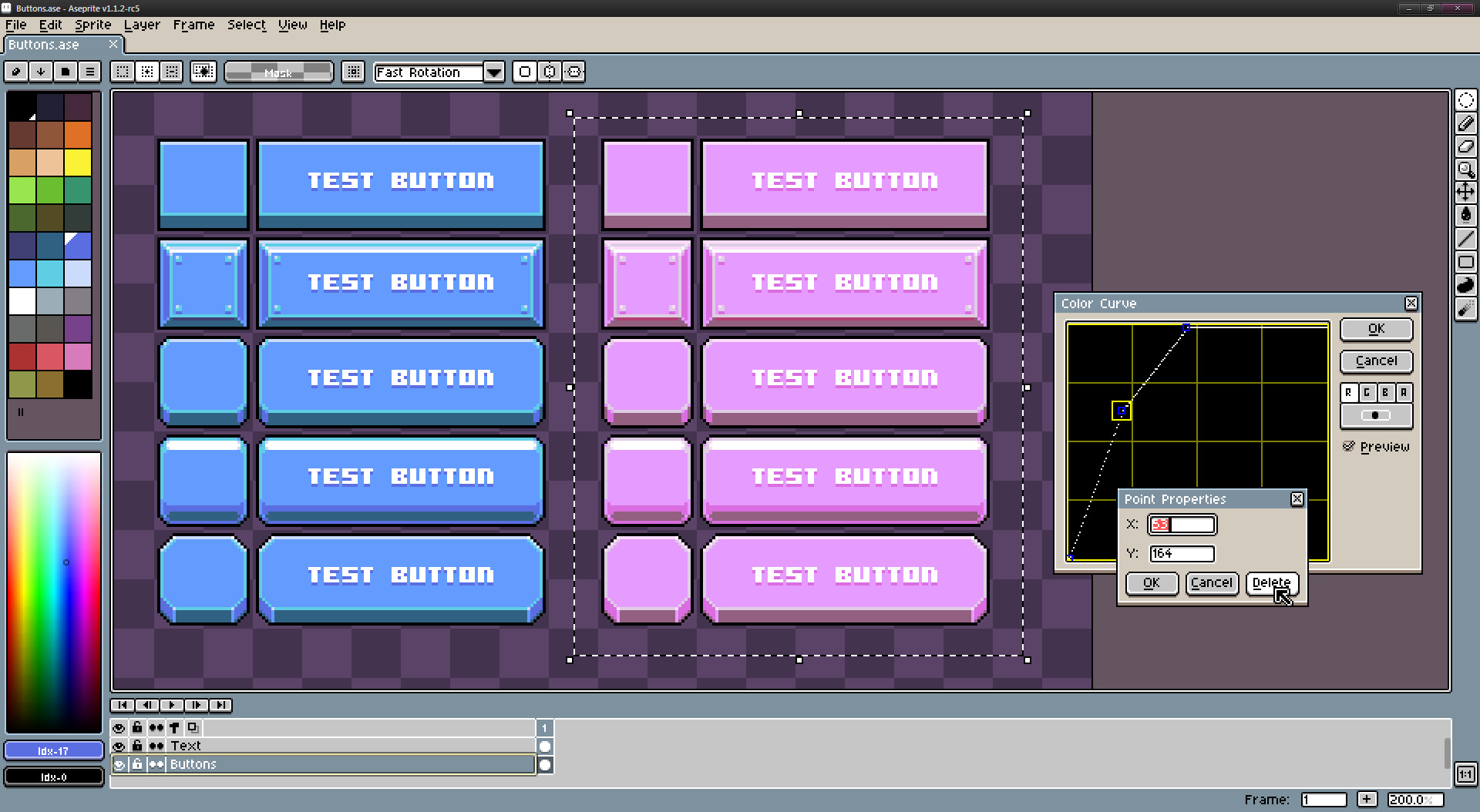Viewport: 1480px width, 812px height.
Task: Choose the Paint Bucket tool
Action: (1467, 215)
